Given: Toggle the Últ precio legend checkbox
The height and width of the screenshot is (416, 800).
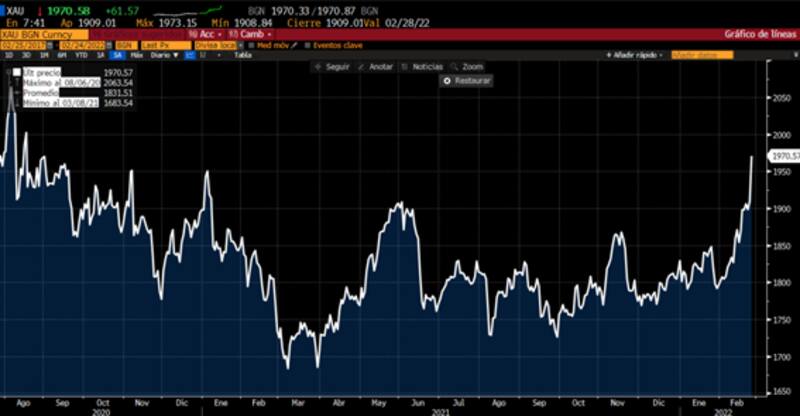Looking at the screenshot, I should coord(17,73).
